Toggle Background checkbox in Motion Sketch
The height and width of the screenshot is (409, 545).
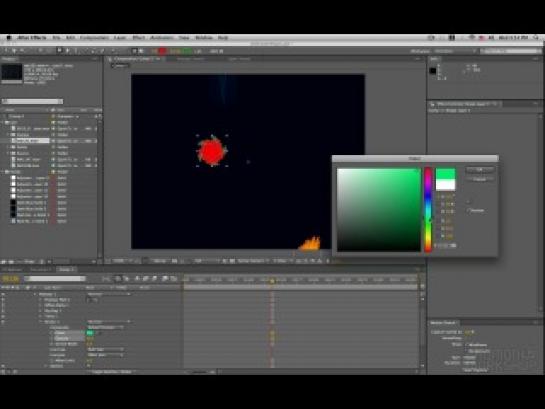pos(466,351)
